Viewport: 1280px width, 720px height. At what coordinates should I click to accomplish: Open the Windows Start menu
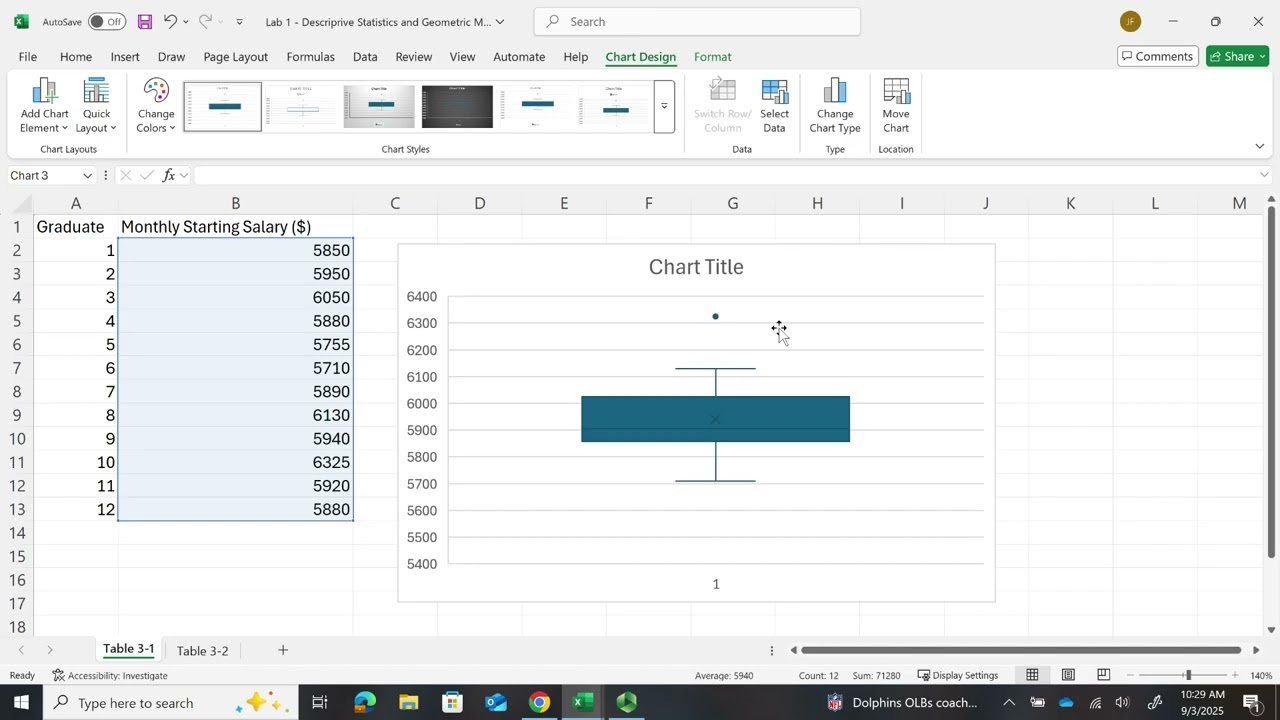(21, 702)
